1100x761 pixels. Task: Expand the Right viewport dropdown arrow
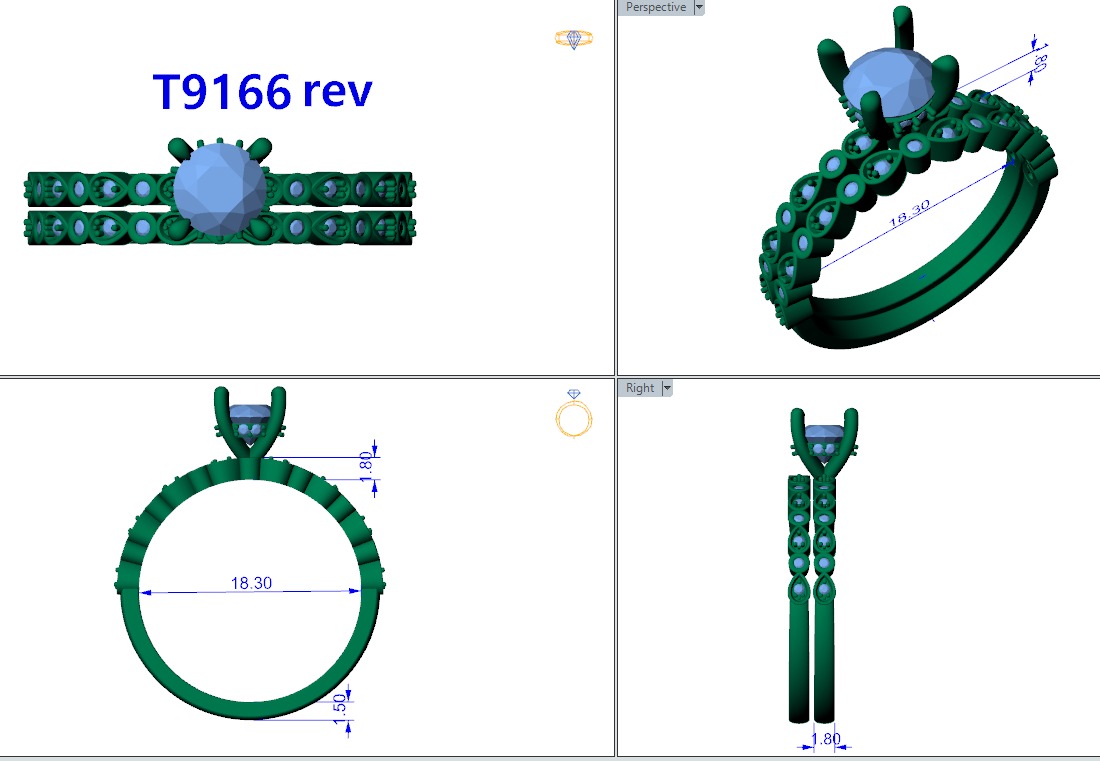667,388
